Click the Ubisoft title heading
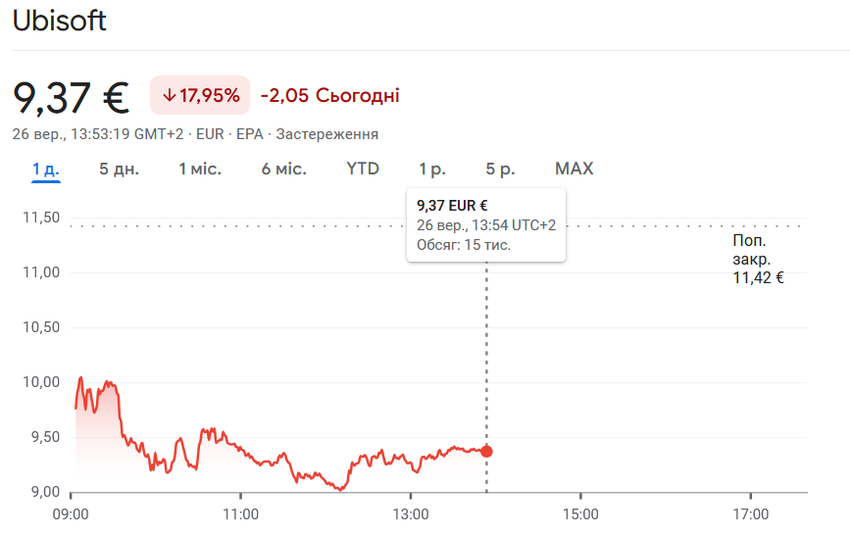Image resolution: width=850 pixels, height=536 pixels. pyautogui.click(x=59, y=21)
